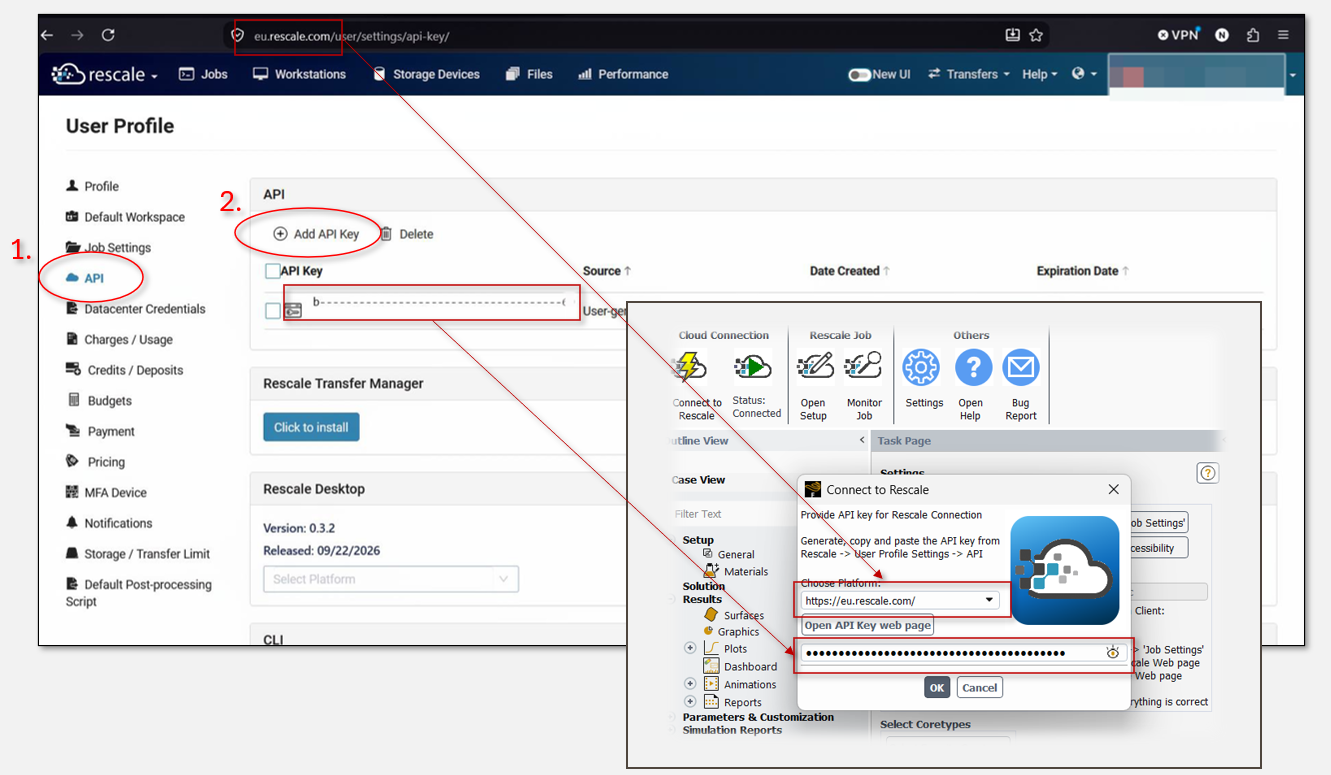This screenshot has height=775, width=1331.
Task: Click the Monitor Job ribbon icon
Action: coord(863,367)
